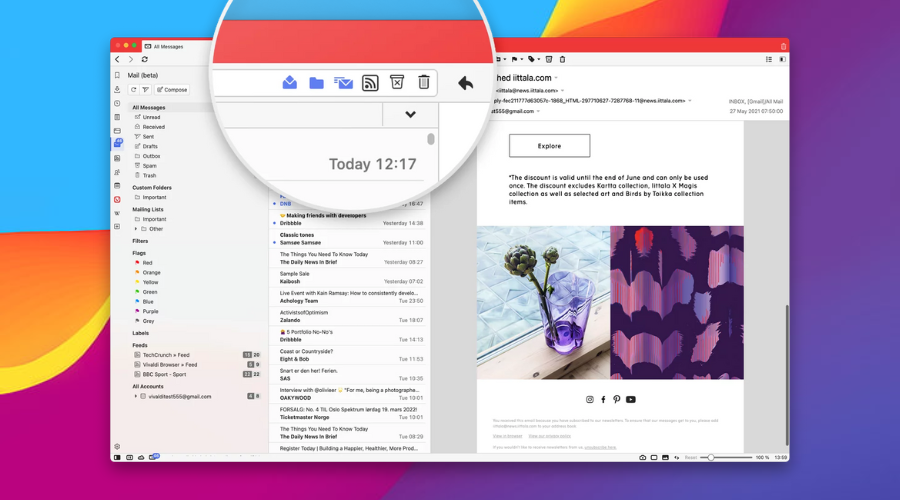Go forward with the forward arrow
The height and width of the screenshot is (500, 900).
(x=131, y=59)
